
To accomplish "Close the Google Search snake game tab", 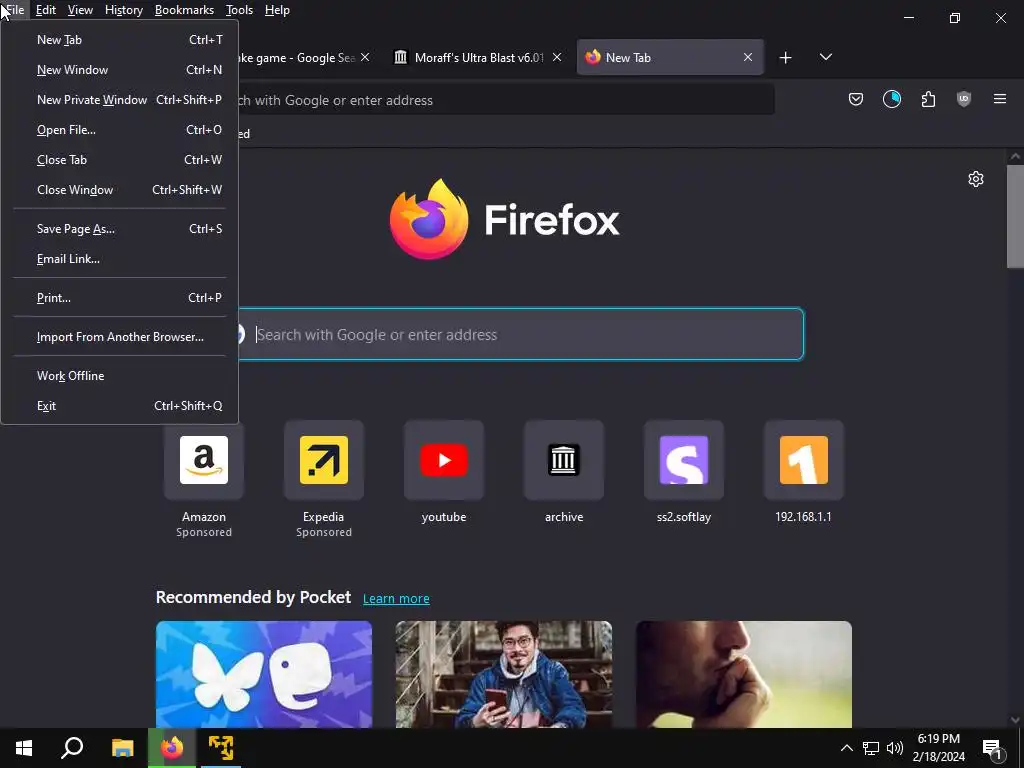I will coord(365,57).
